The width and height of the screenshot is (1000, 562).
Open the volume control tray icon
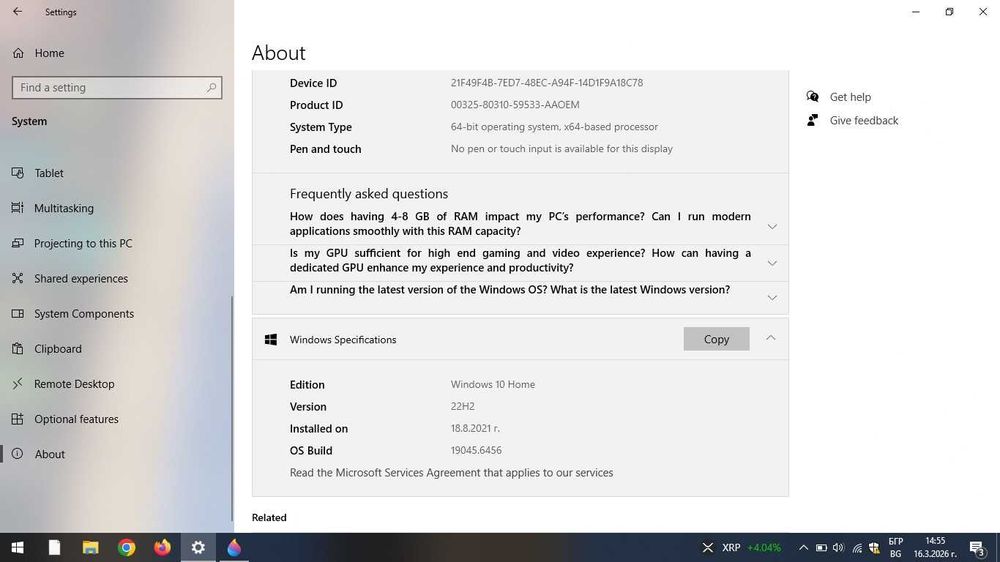[x=839, y=547]
